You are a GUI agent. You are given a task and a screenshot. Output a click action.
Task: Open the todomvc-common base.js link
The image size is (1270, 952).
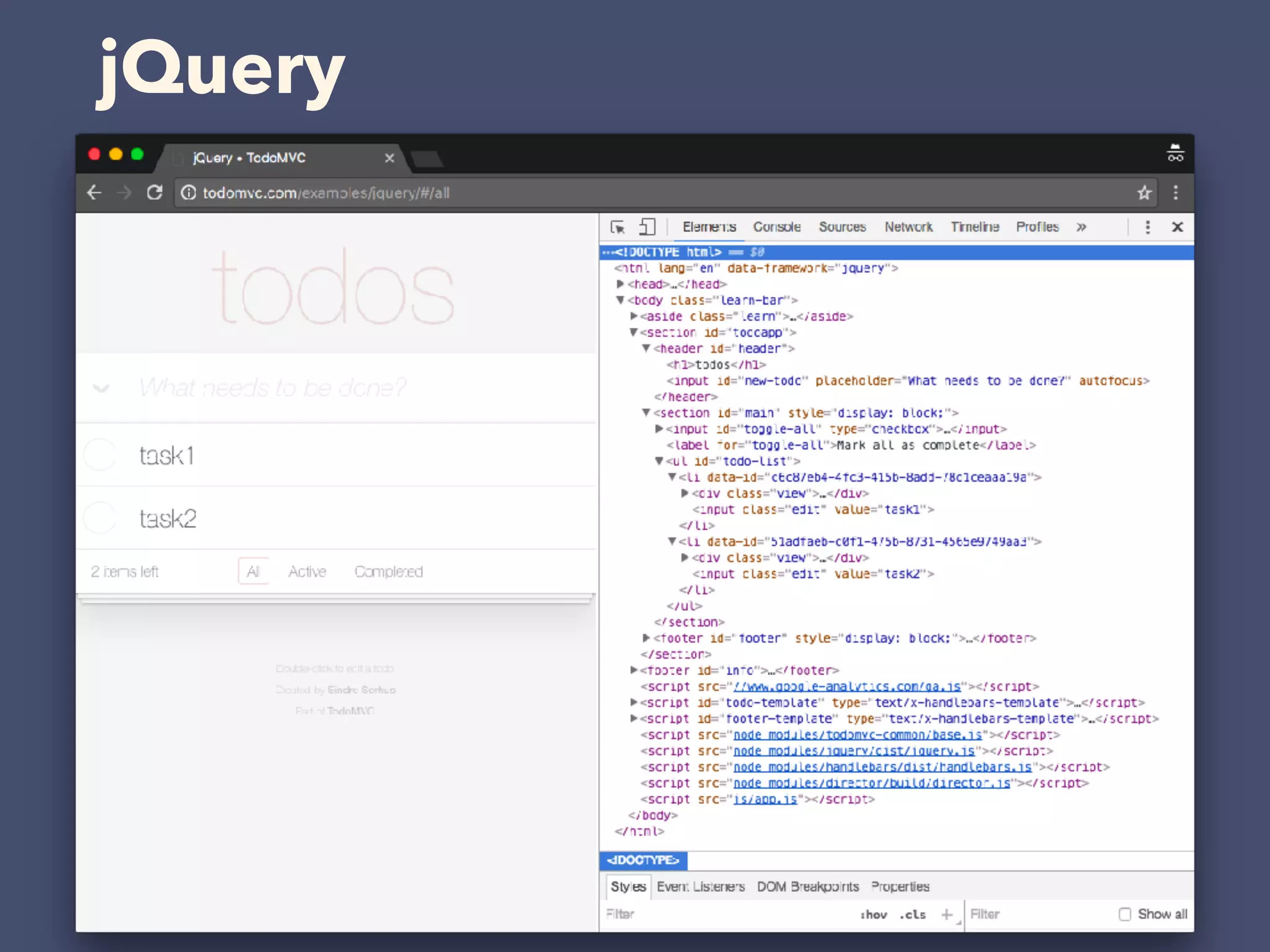(x=858, y=734)
